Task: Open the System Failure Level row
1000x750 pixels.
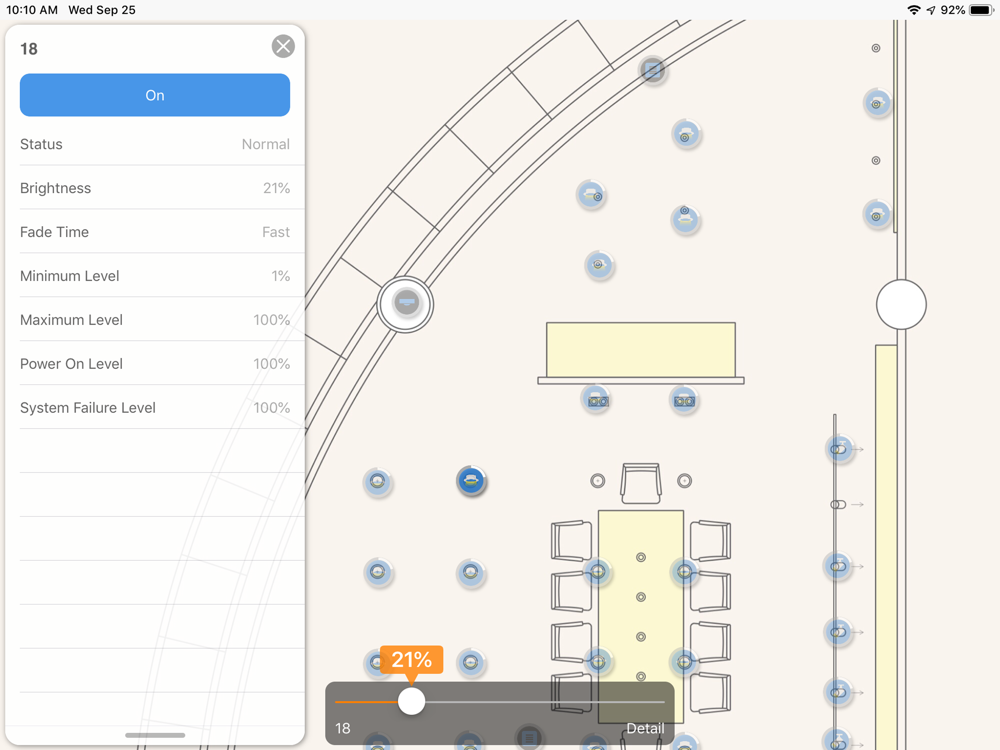Action: [155, 408]
